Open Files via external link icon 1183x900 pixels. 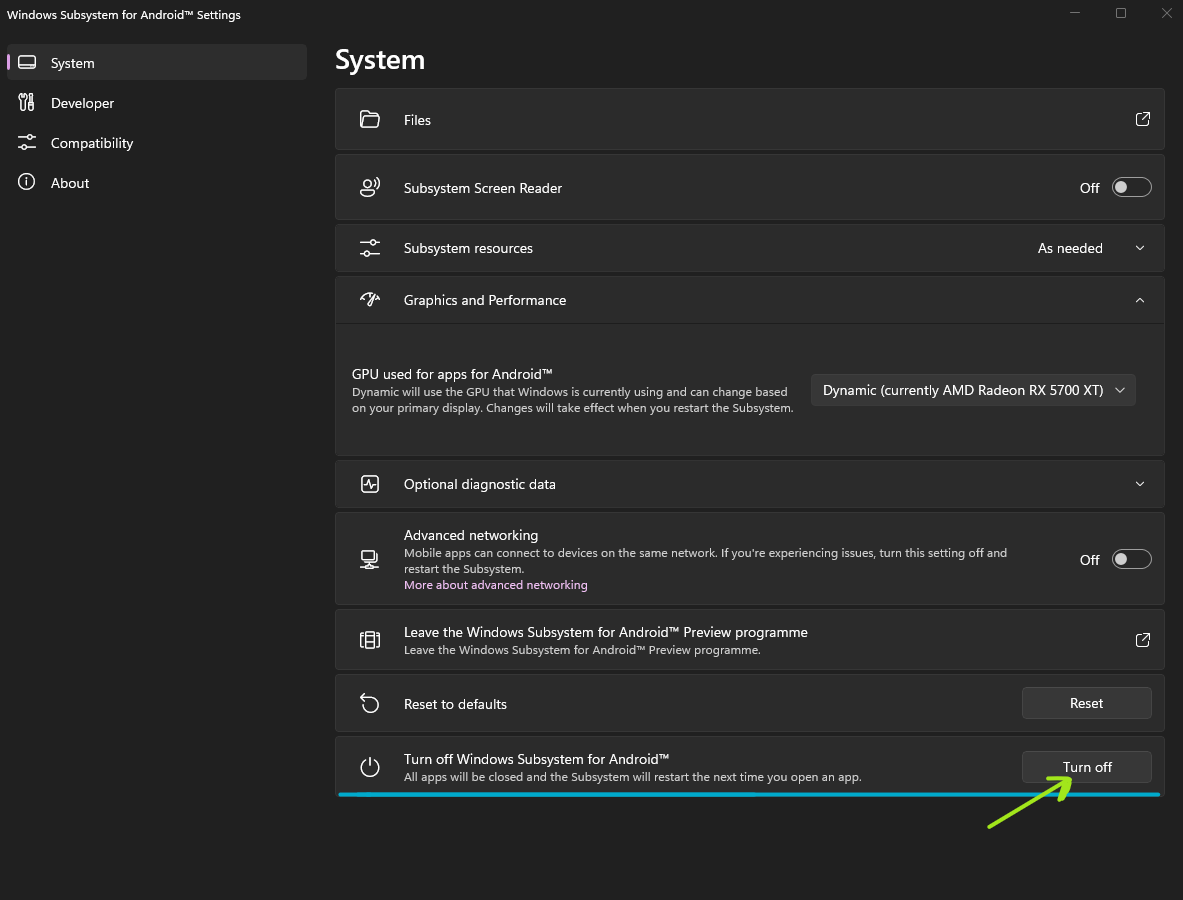tap(1142, 119)
